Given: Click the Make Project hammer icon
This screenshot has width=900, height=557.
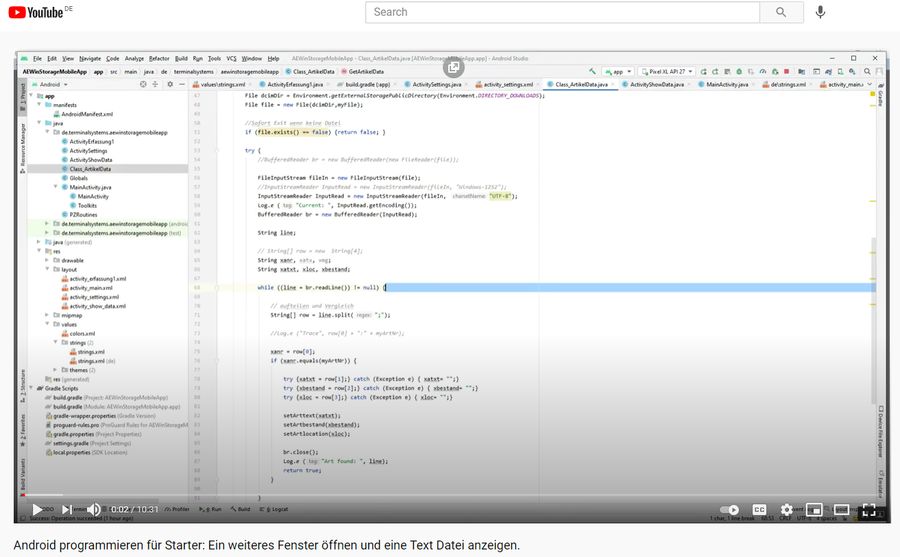Looking at the screenshot, I should (x=592, y=72).
